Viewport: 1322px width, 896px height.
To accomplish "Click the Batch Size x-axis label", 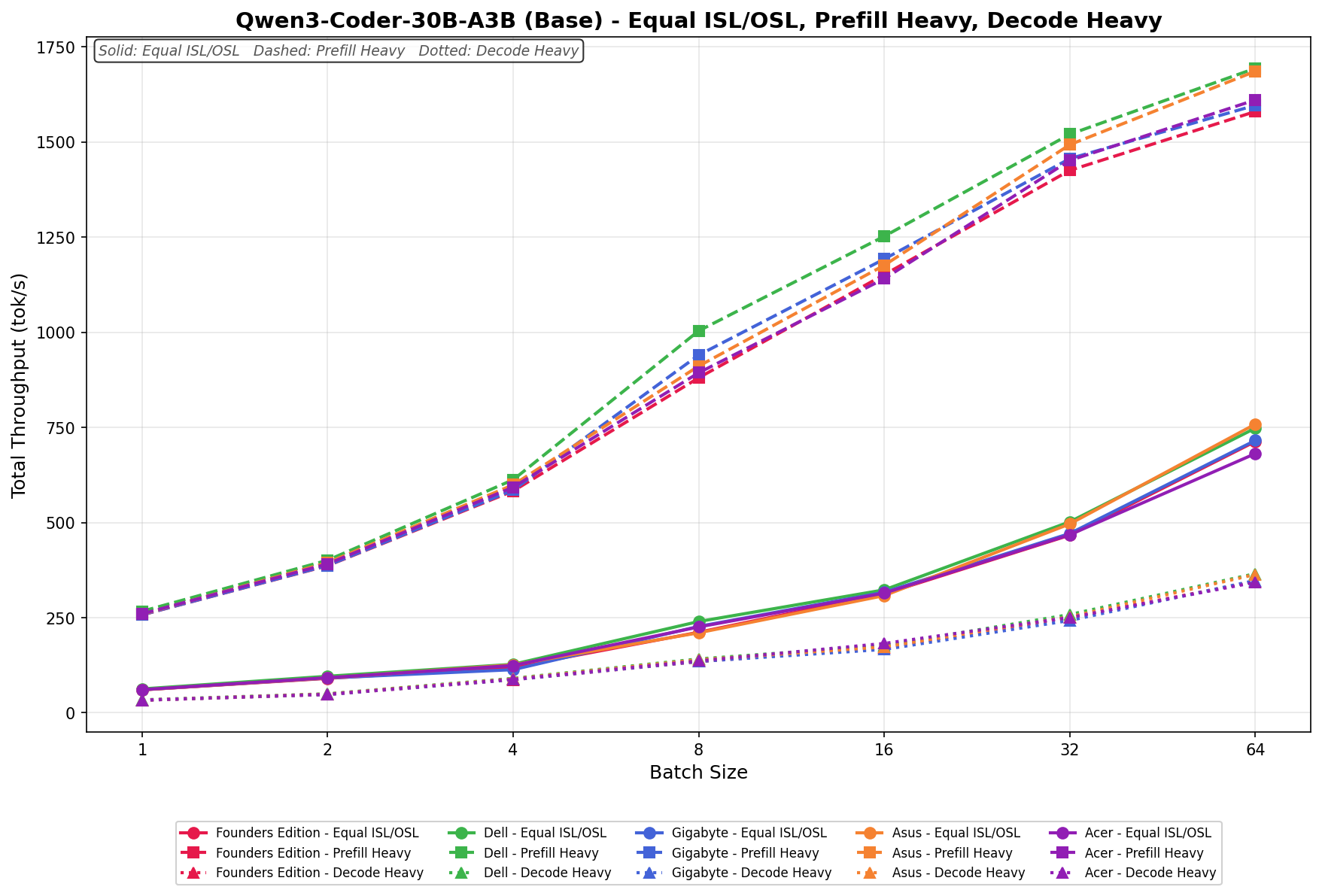I will 698,773.
